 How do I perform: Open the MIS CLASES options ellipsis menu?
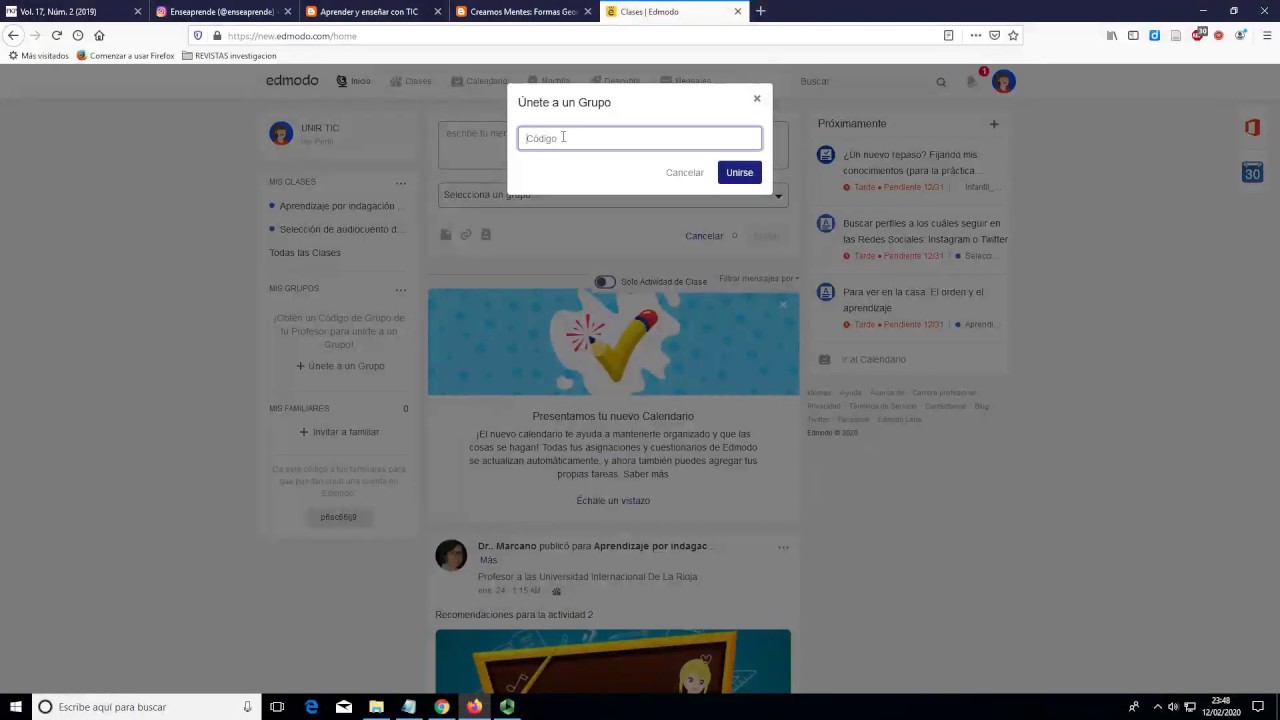(401, 182)
